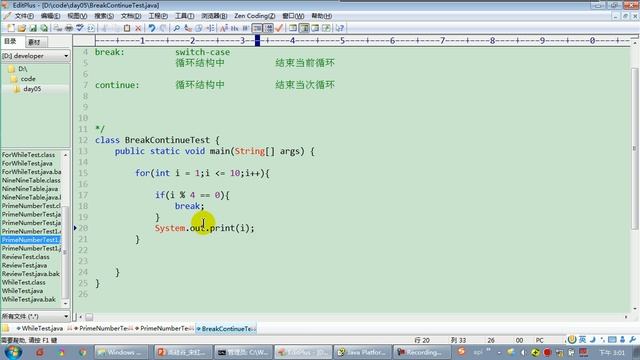The image size is (640, 360).
Task: Toggle line numbers display in toolbar
Action: click(x=268, y=28)
